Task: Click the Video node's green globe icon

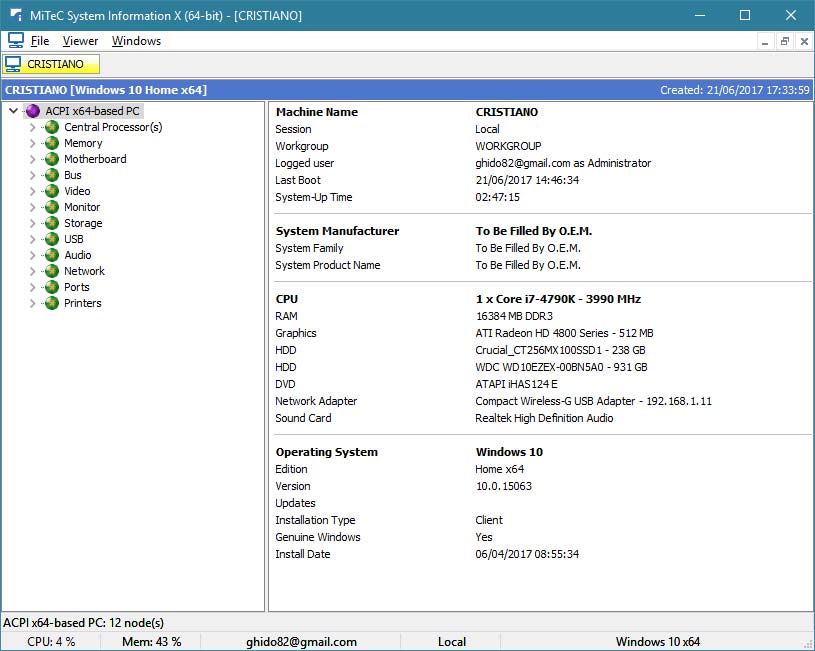Action: (52, 191)
